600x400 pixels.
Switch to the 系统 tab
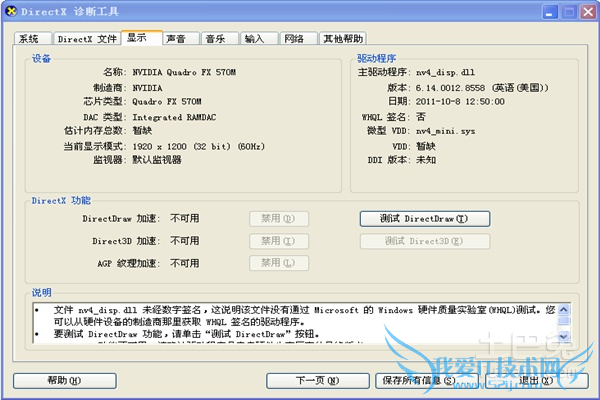click(x=33, y=39)
